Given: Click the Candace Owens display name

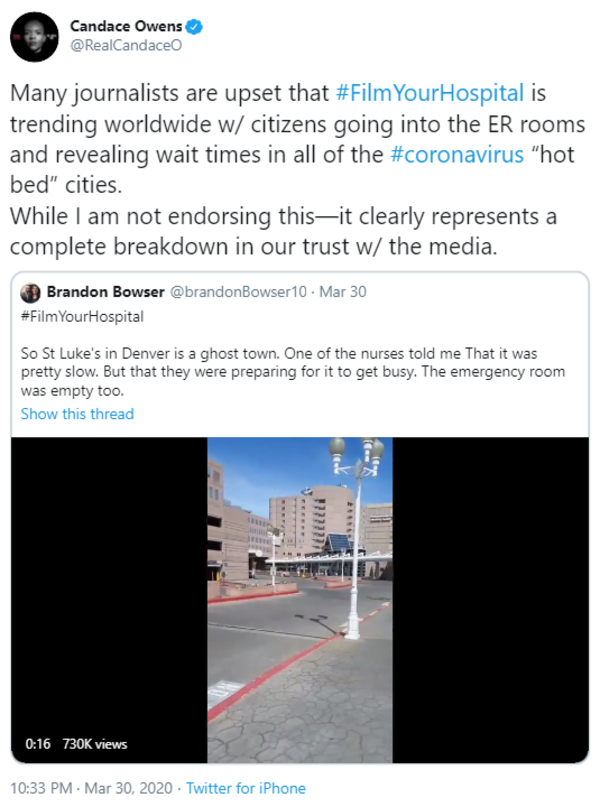Looking at the screenshot, I should click(x=126, y=26).
